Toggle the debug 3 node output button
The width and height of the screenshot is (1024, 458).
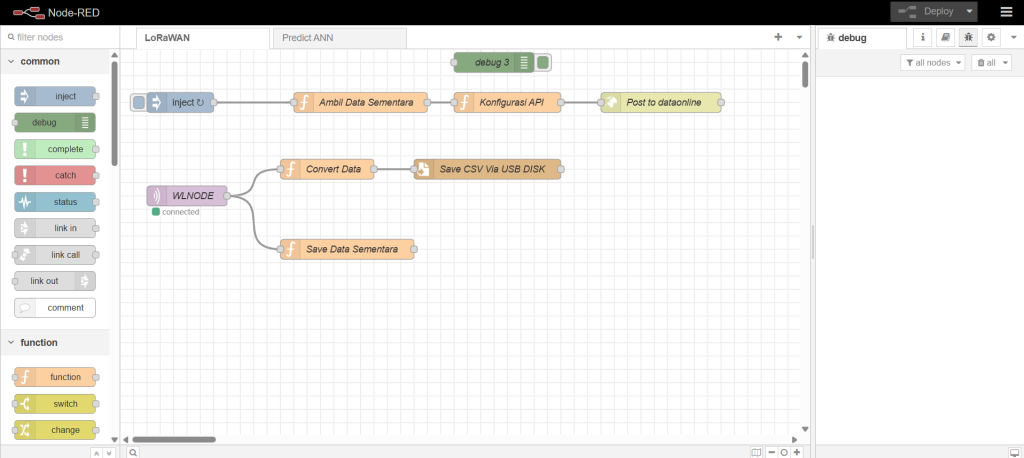coord(543,62)
